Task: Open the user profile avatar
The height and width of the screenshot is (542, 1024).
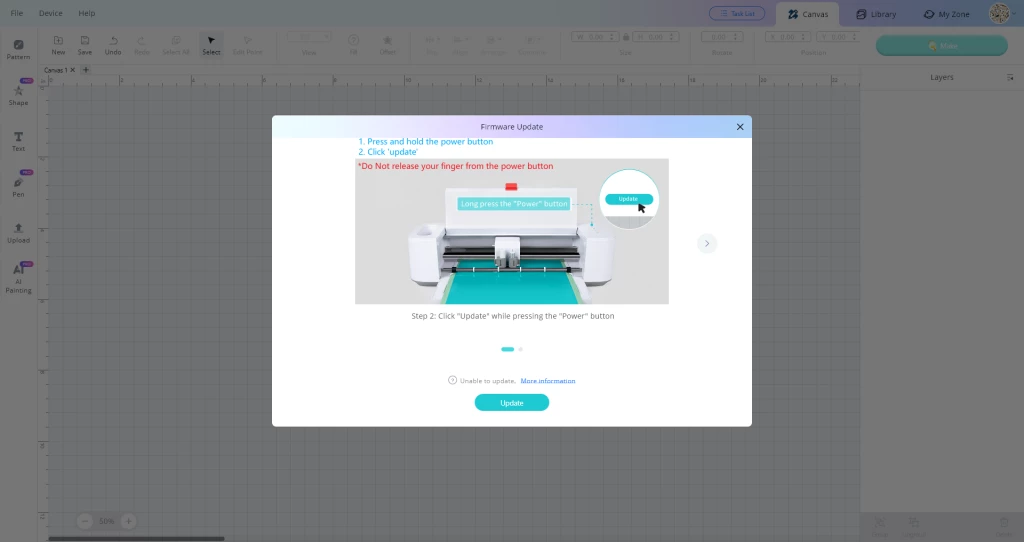Action: [999, 13]
